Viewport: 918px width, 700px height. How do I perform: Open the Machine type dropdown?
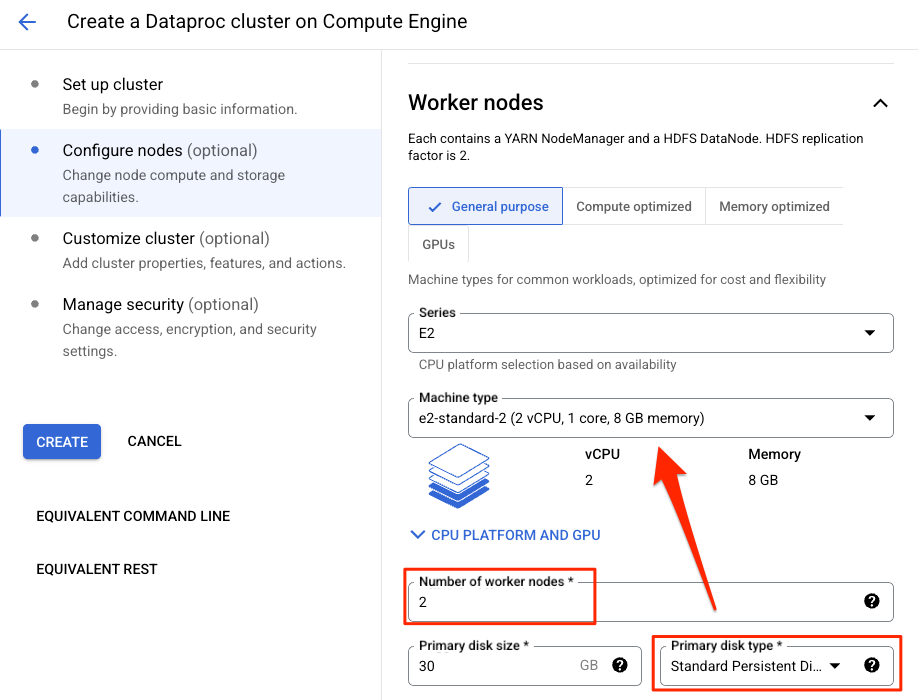[650, 418]
